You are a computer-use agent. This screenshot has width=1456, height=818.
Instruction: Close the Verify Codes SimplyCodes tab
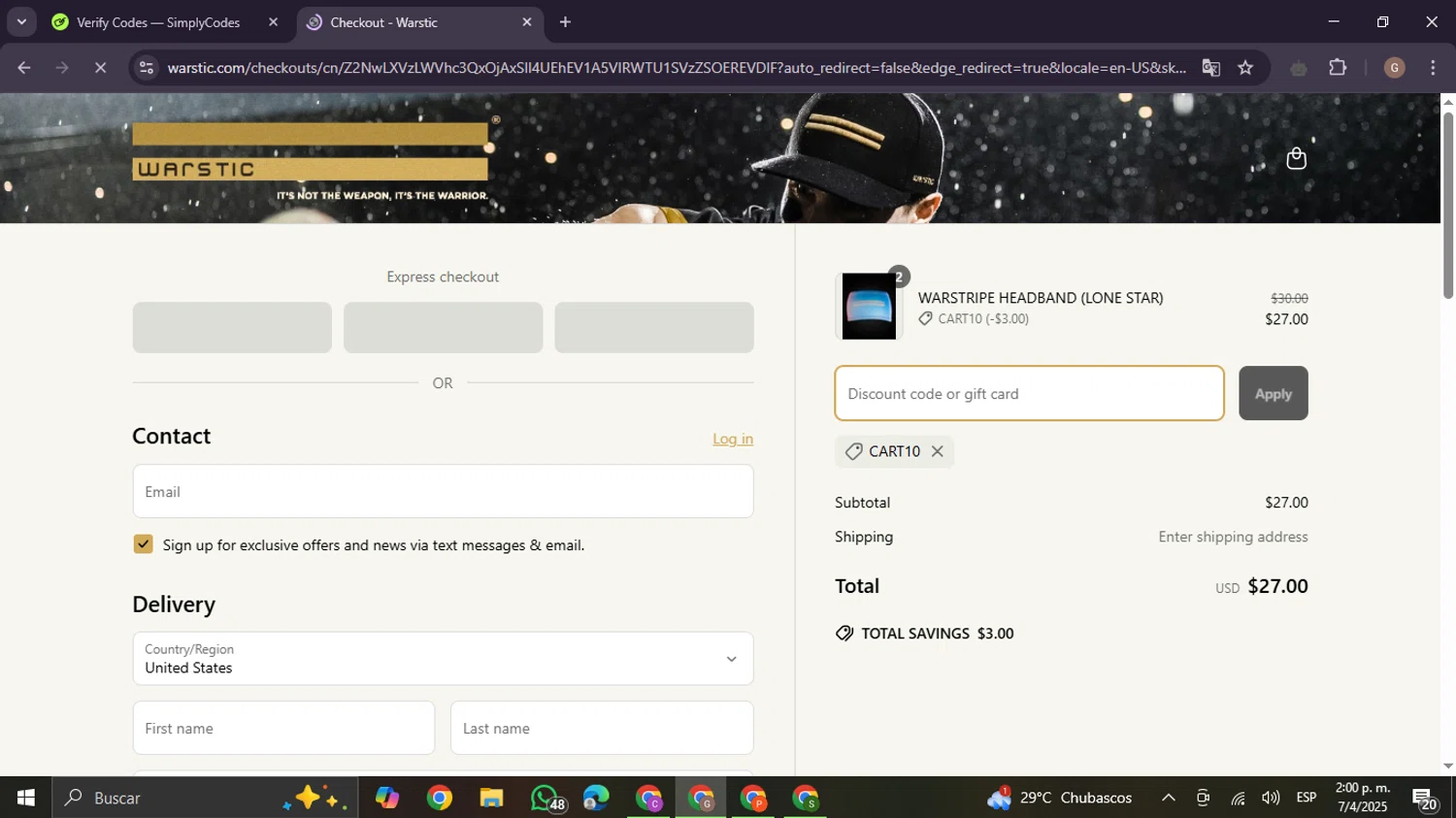(x=273, y=22)
